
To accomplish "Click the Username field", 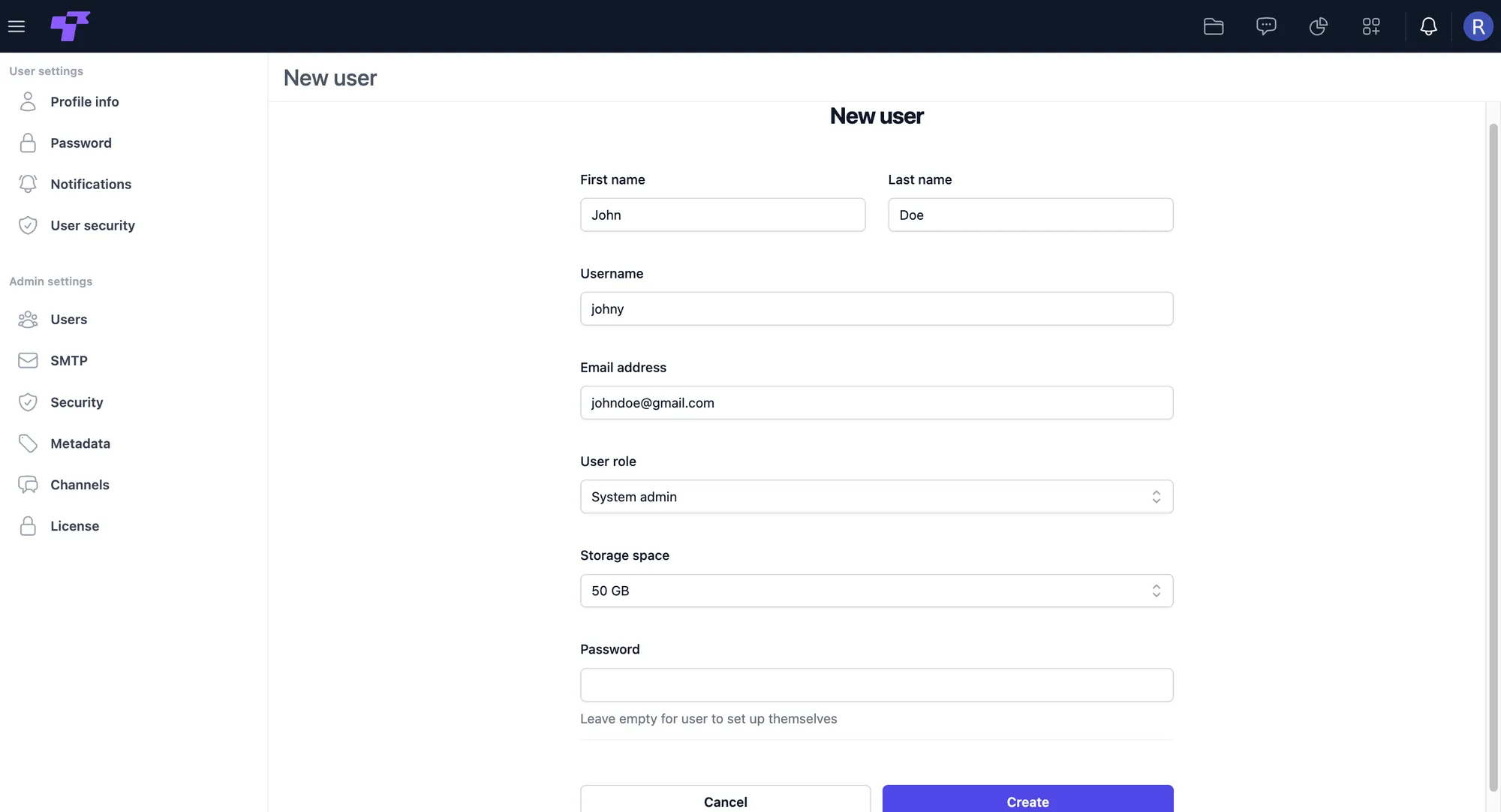I will [x=877, y=308].
